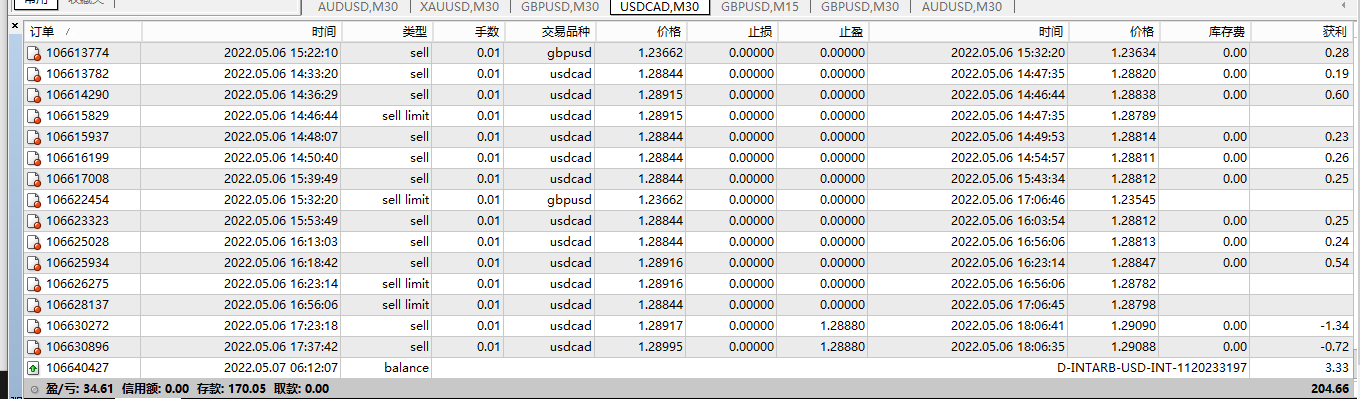Sort by 手数 column header
Viewport: 1360px width, 399px height.
click(x=469, y=33)
